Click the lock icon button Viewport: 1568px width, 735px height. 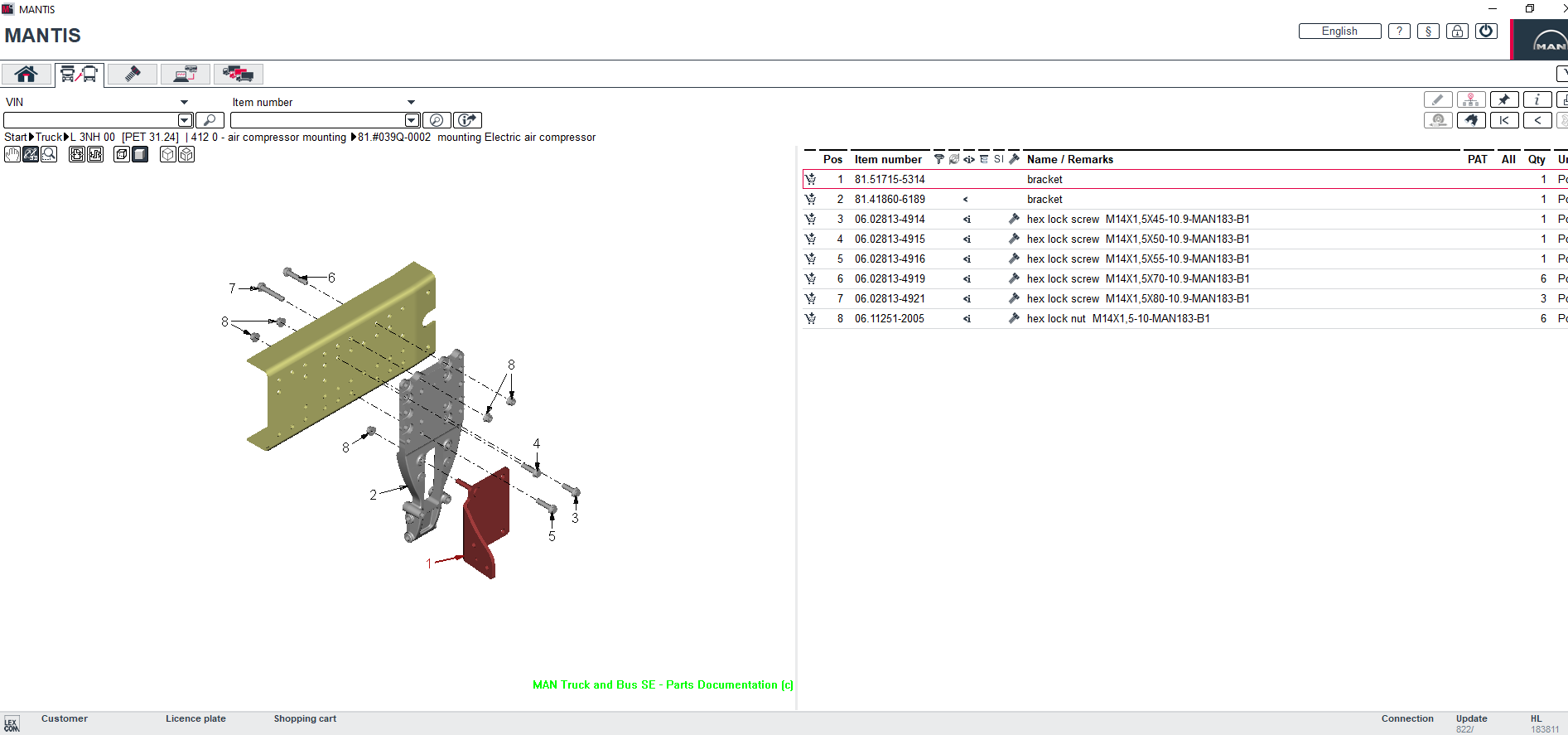pyautogui.click(x=1457, y=31)
